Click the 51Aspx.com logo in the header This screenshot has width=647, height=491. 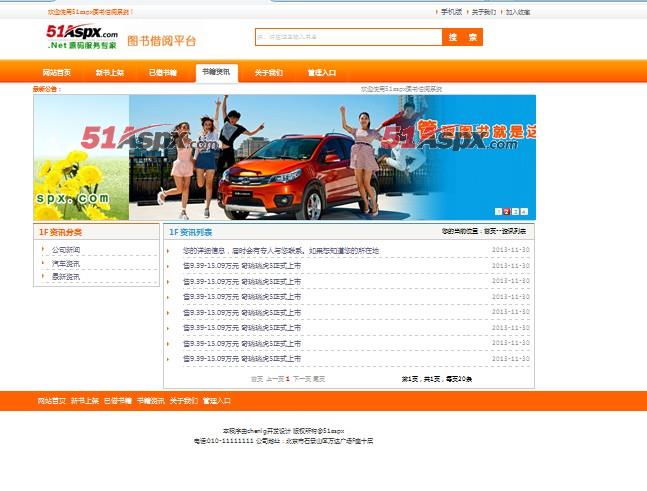pyautogui.click(x=82, y=37)
